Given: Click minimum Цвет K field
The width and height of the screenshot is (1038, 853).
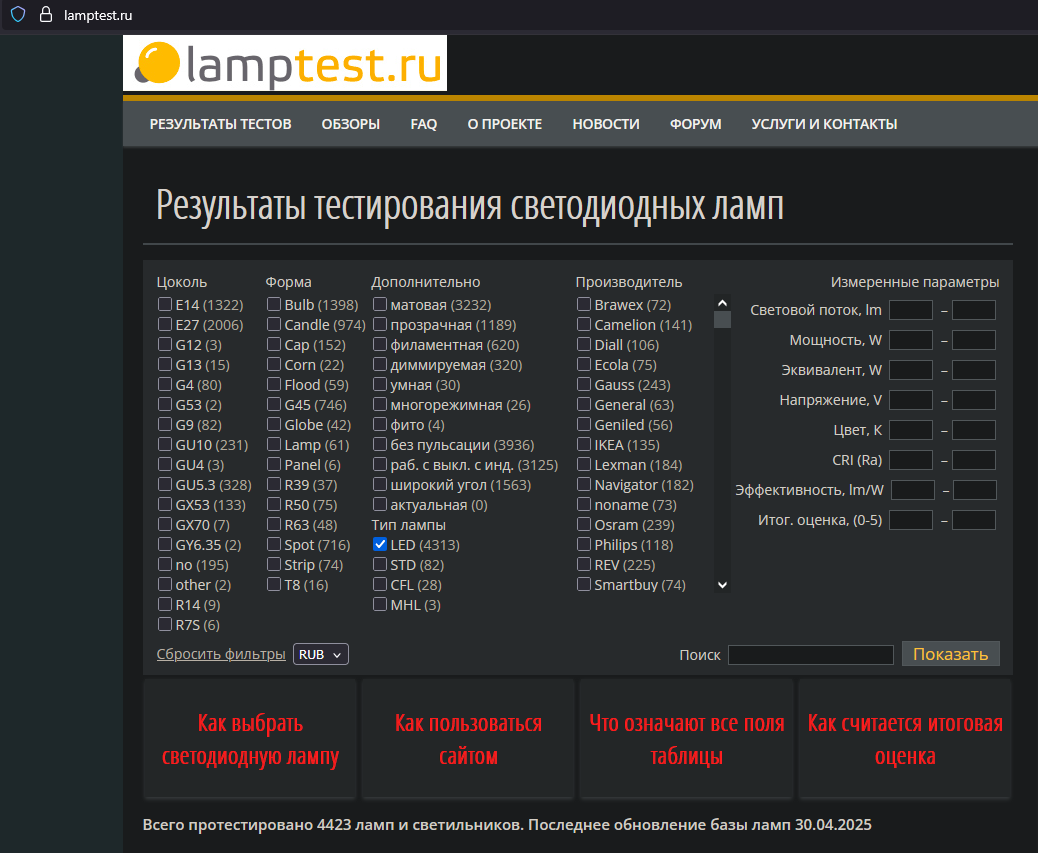Looking at the screenshot, I should point(911,430).
